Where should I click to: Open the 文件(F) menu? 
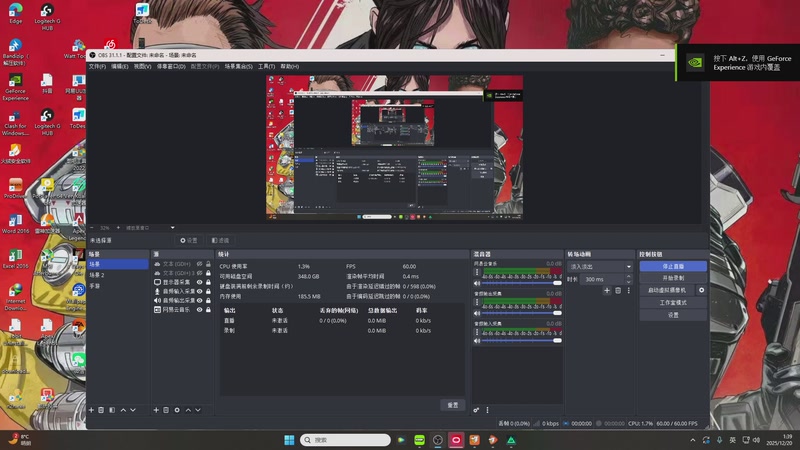pos(97,66)
